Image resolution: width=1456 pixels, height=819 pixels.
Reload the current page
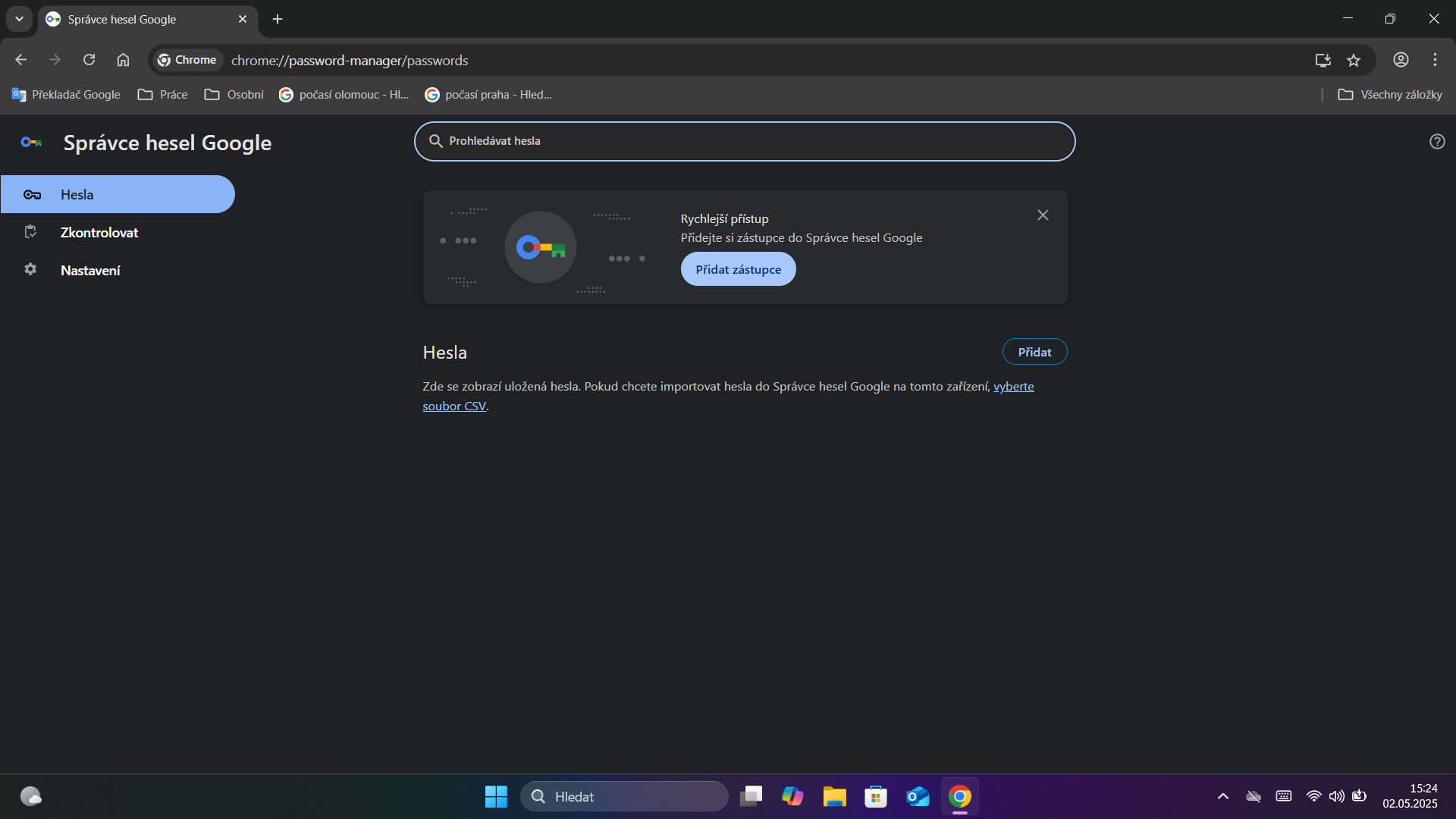pyautogui.click(x=89, y=59)
